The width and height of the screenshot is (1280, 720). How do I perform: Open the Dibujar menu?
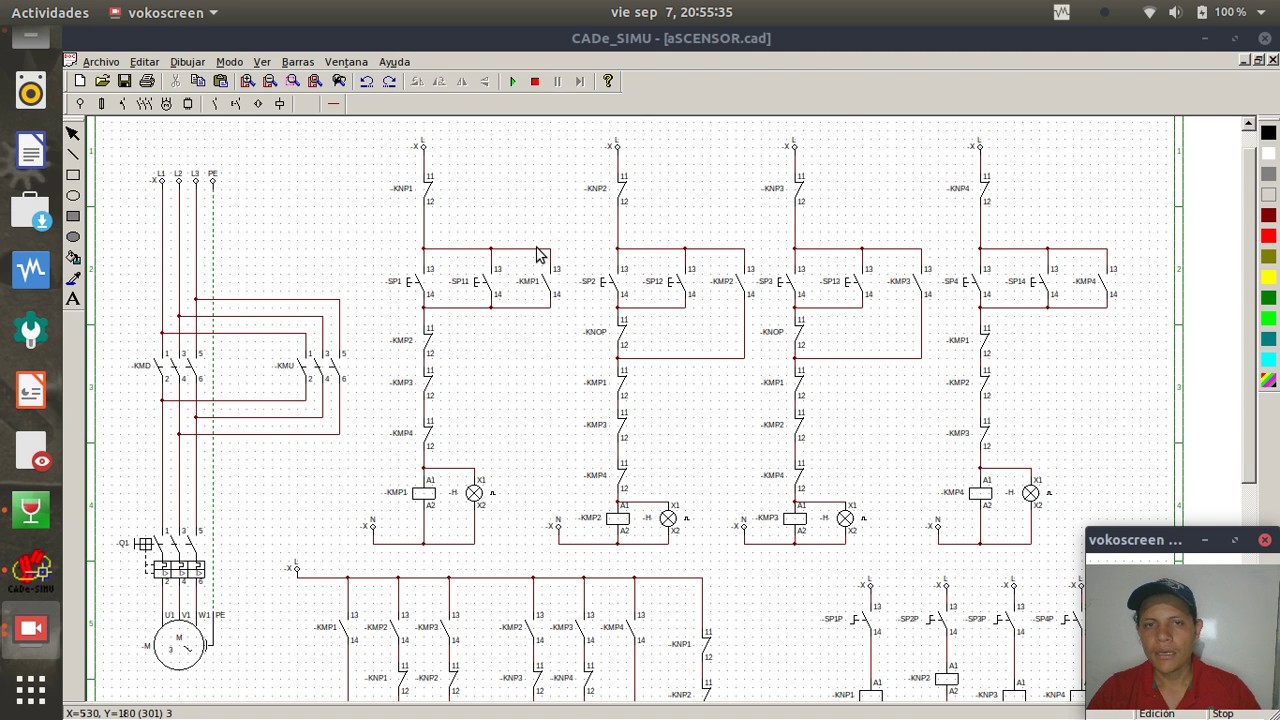pyautogui.click(x=187, y=62)
